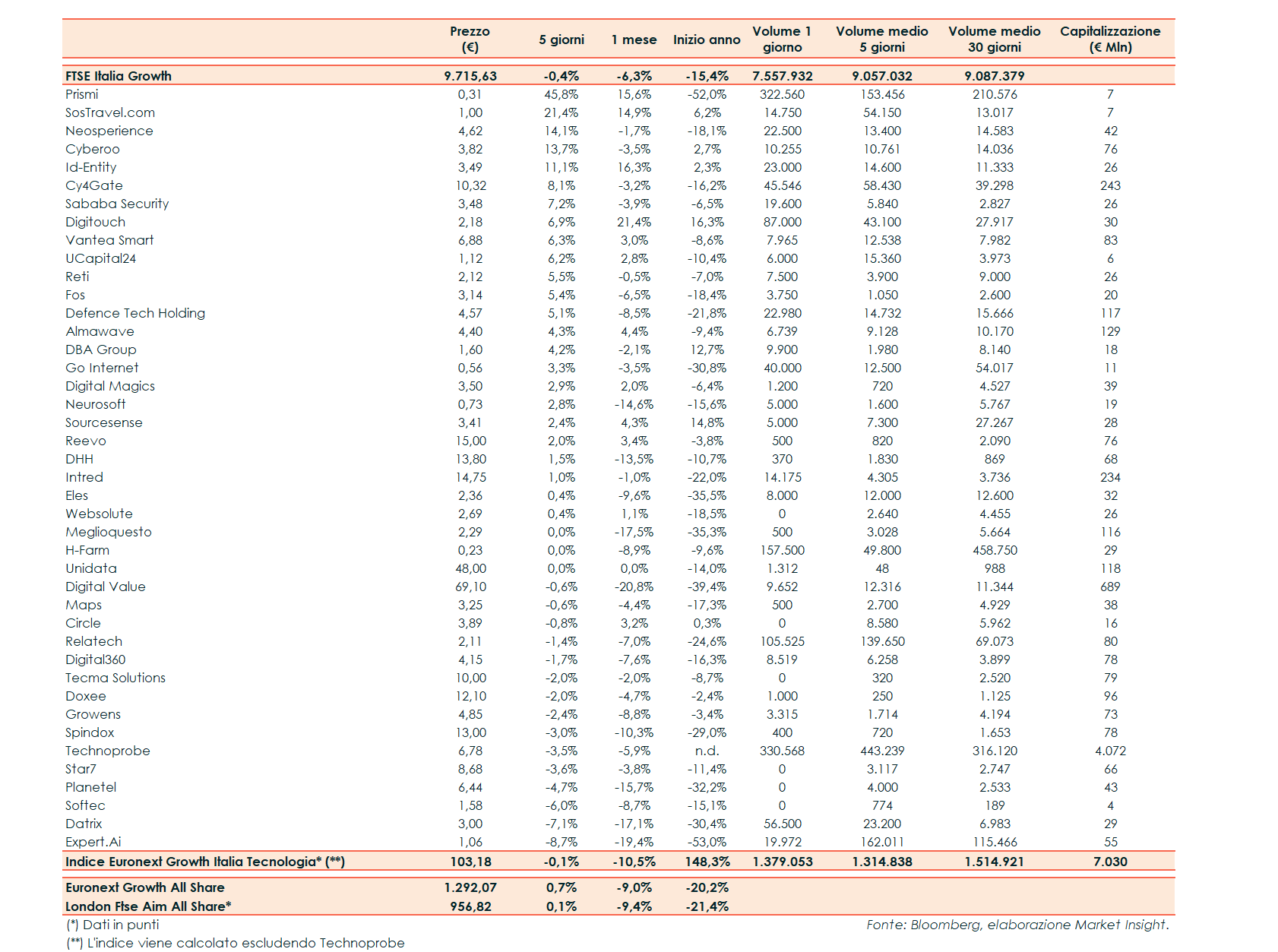Select the "Prismi" company name
This screenshot has width=1278, height=952.
click(x=81, y=94)
